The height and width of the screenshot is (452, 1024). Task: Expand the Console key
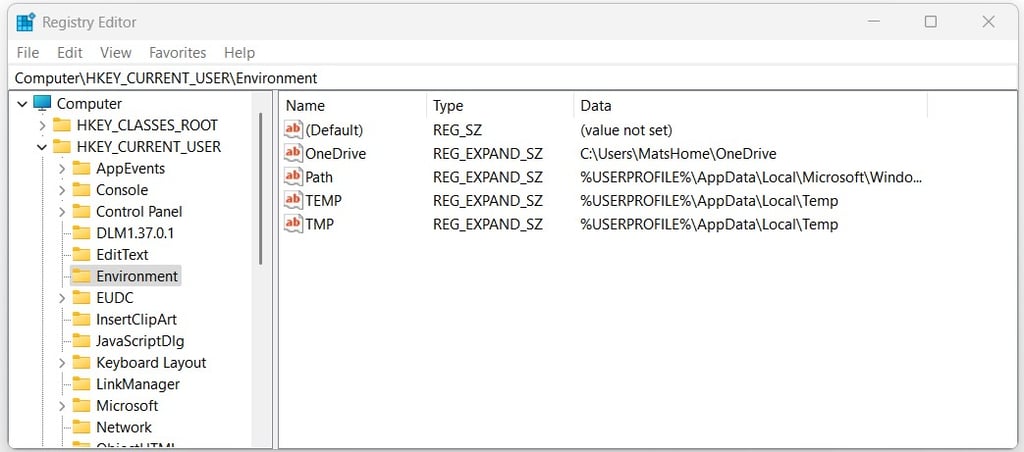pos(62,190)
